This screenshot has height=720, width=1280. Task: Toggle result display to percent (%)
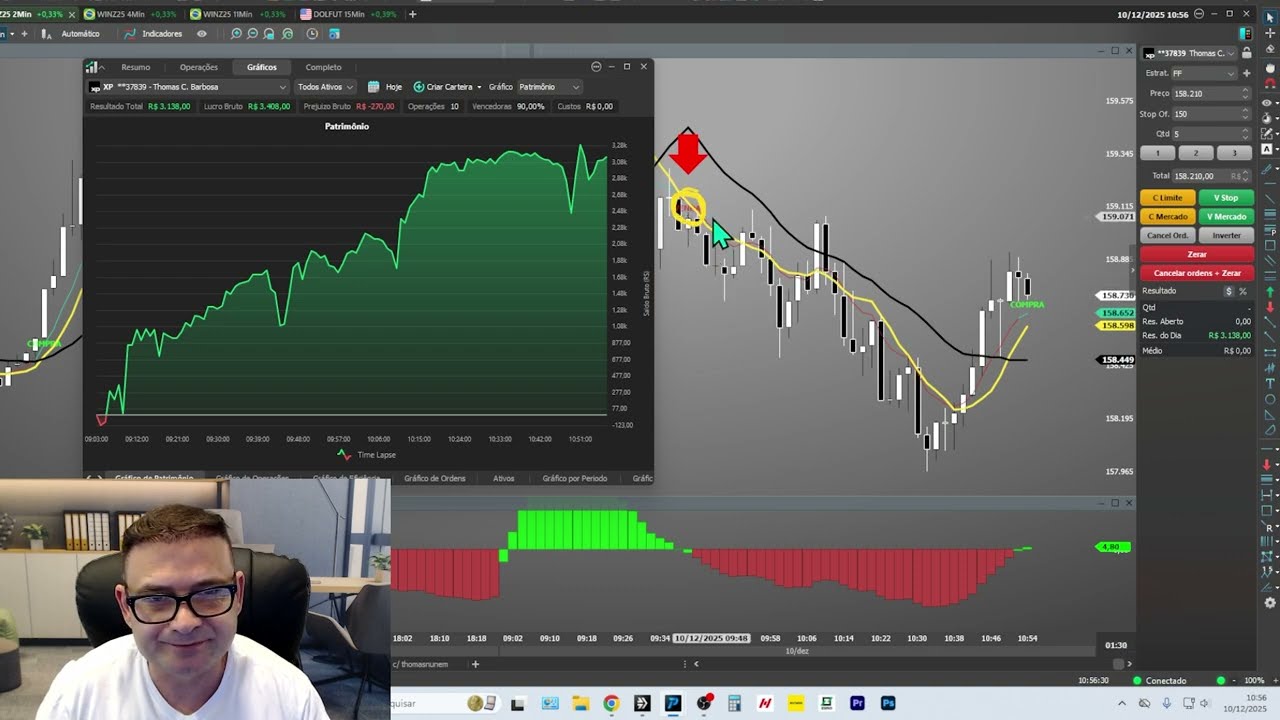click(x=1243, y=291)
